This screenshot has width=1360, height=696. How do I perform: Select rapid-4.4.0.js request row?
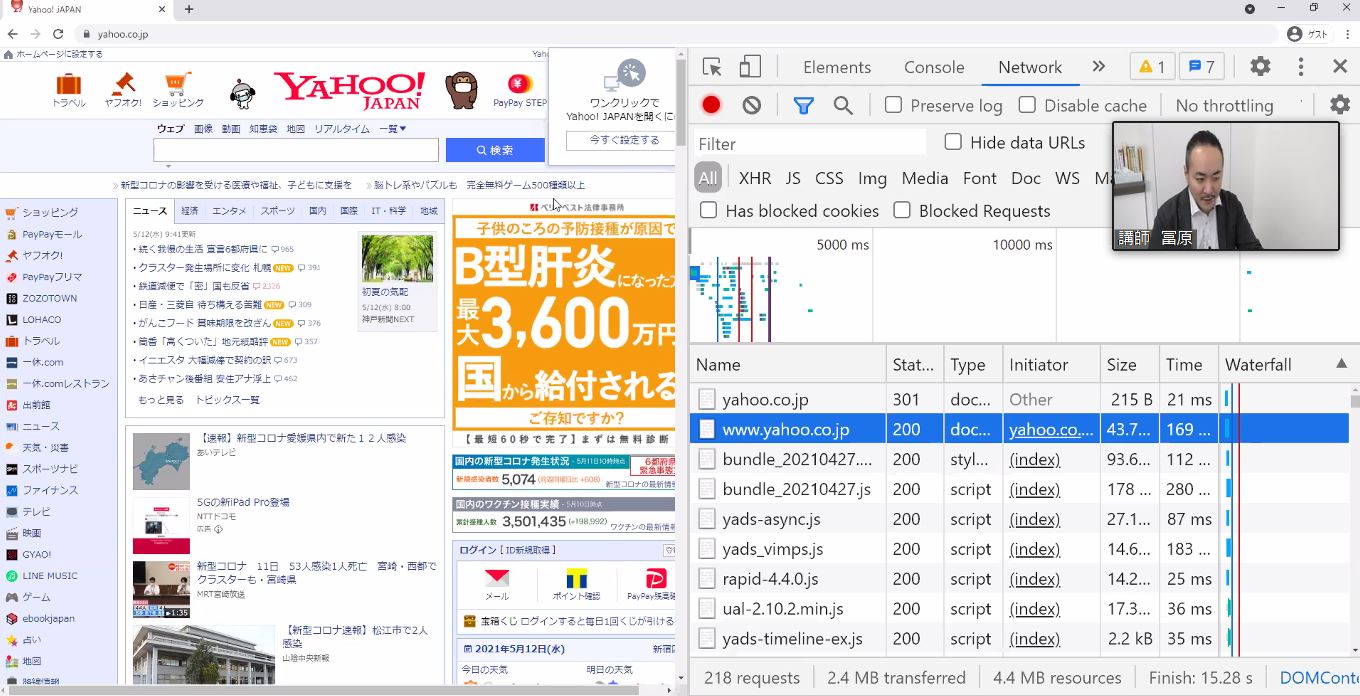pos(1019,579)
